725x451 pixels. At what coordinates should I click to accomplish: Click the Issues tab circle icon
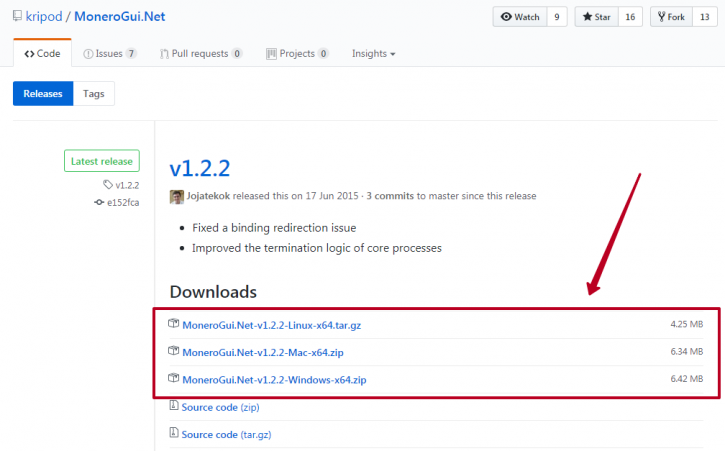pyautogui.click(x=88, y=54)
